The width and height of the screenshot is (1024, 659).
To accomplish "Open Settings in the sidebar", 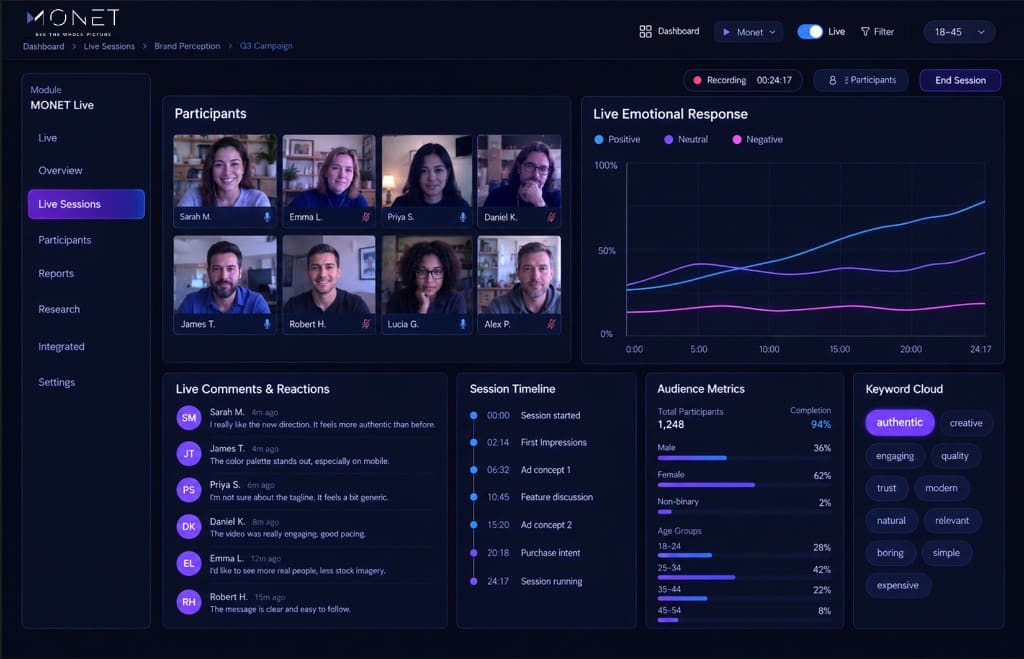I will (x=56, y=382).
